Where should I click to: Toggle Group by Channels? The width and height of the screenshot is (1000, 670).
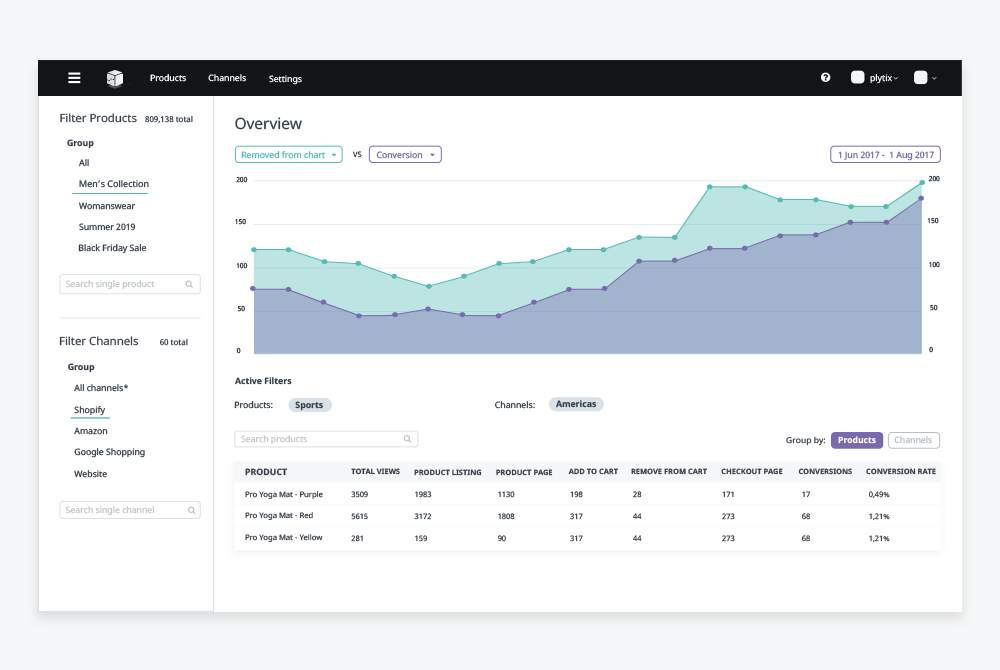click(x=913, y=440)
